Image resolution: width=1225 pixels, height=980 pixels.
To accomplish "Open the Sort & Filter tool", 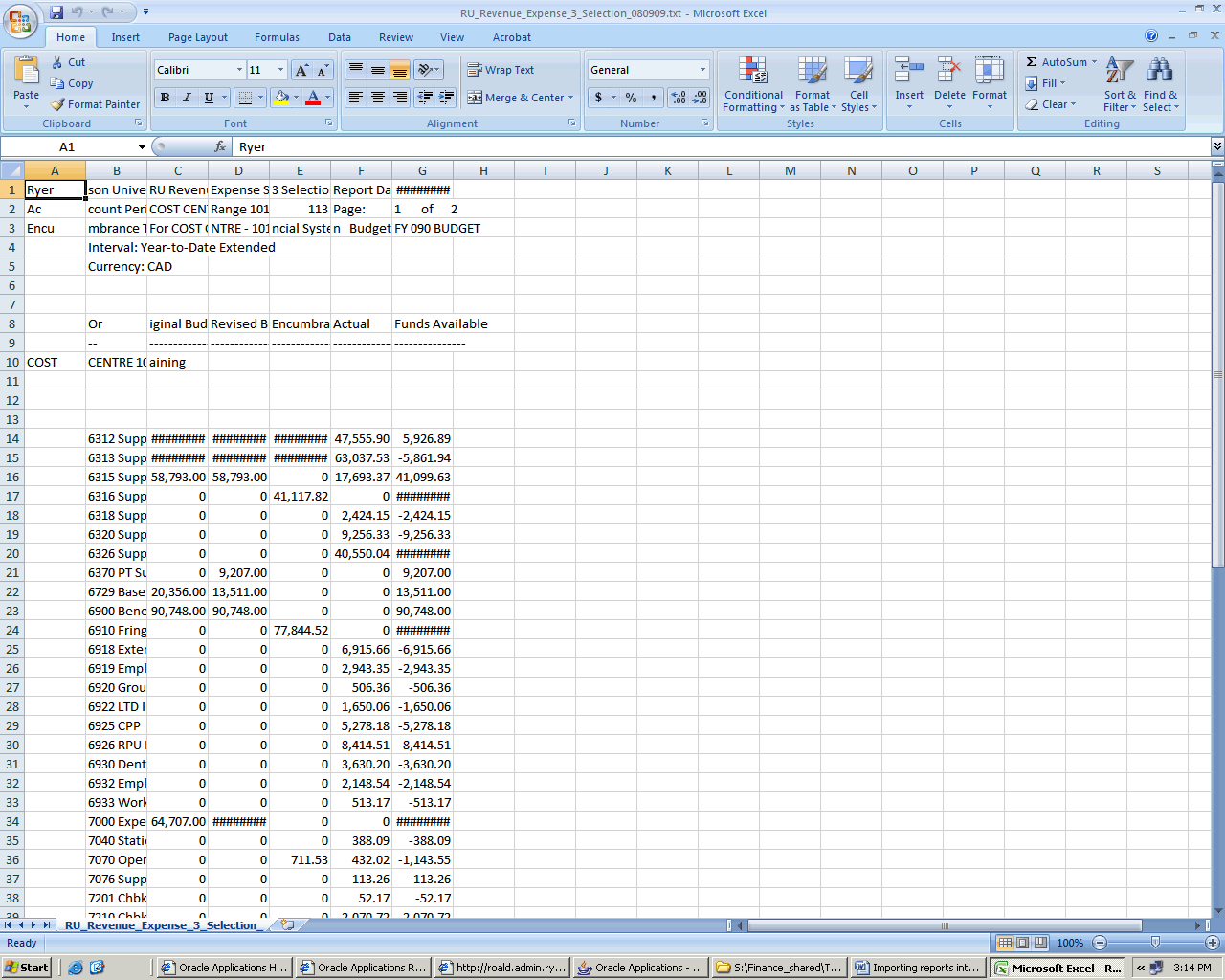I will [x=1119, y=72].
